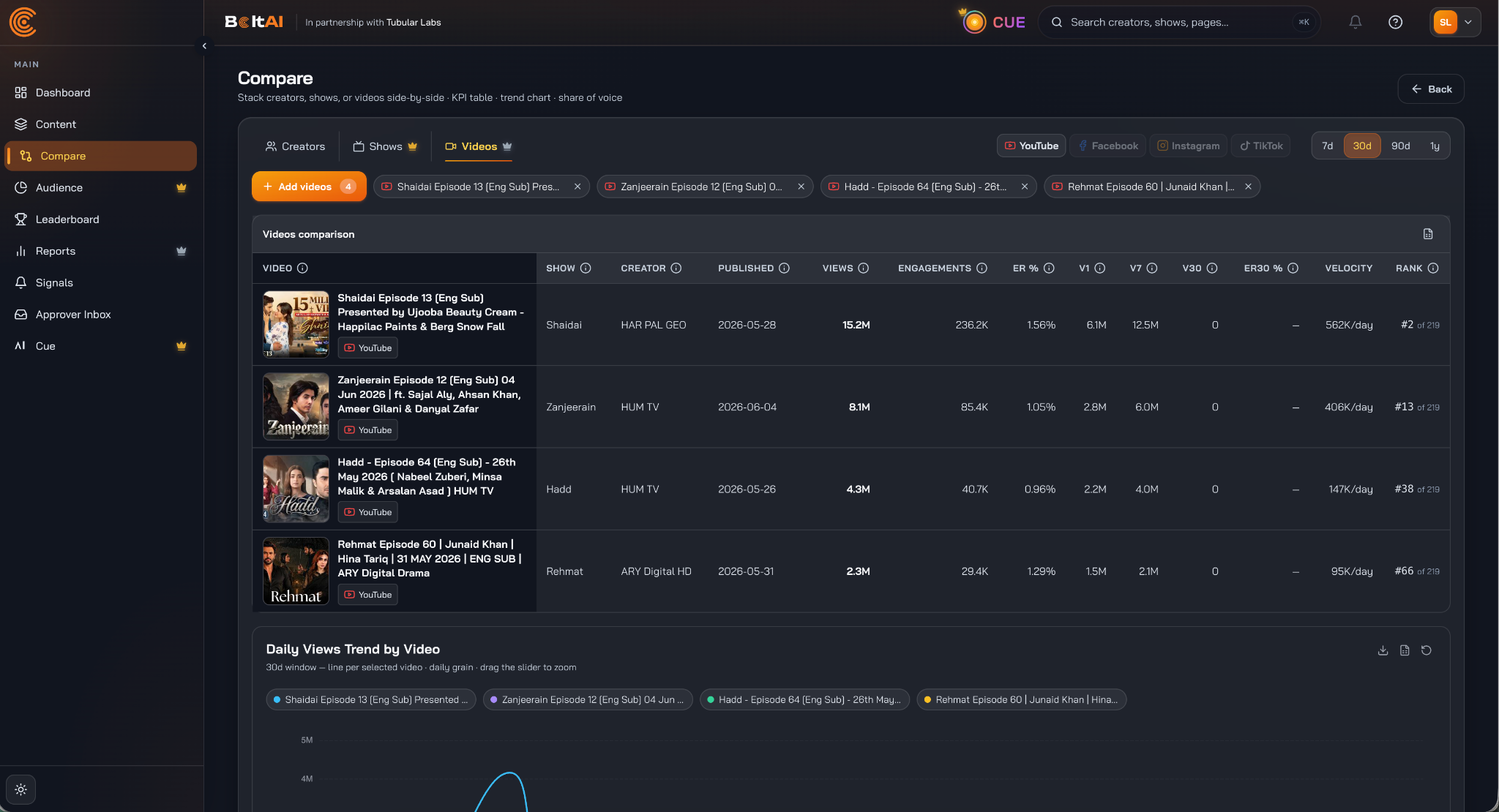Open Audience in sidebar

coord(101,187)
